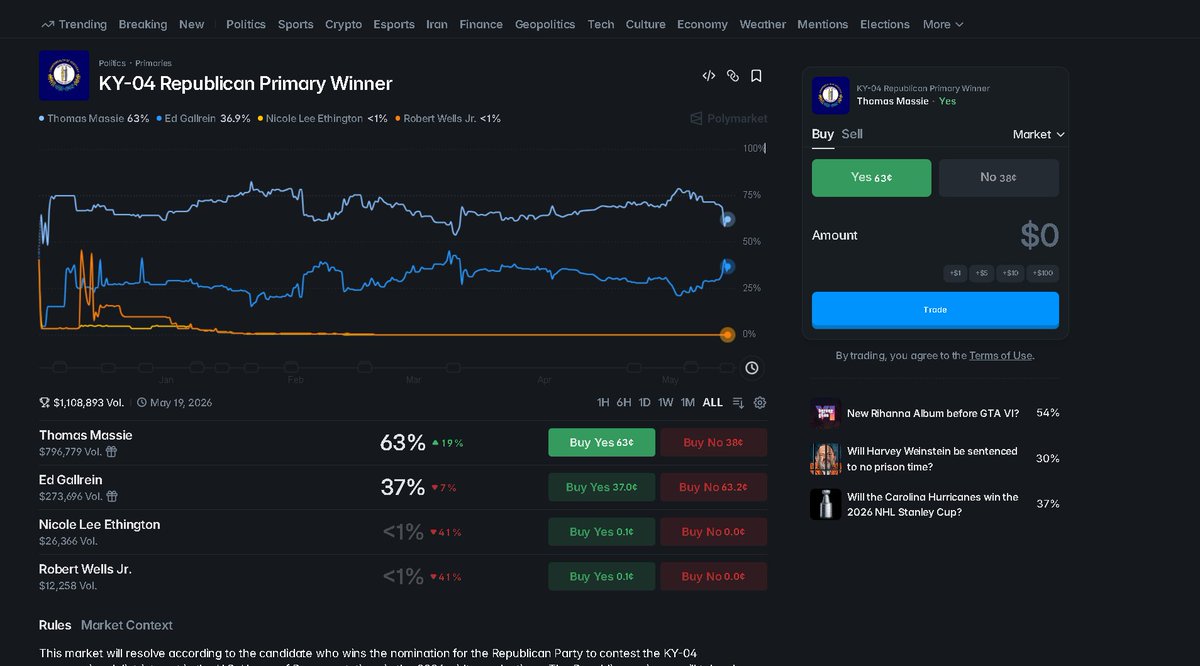Open Harvey Weinstein market thumbnail
Screen dimensions: 1200x666
click(x=825, y=459)
